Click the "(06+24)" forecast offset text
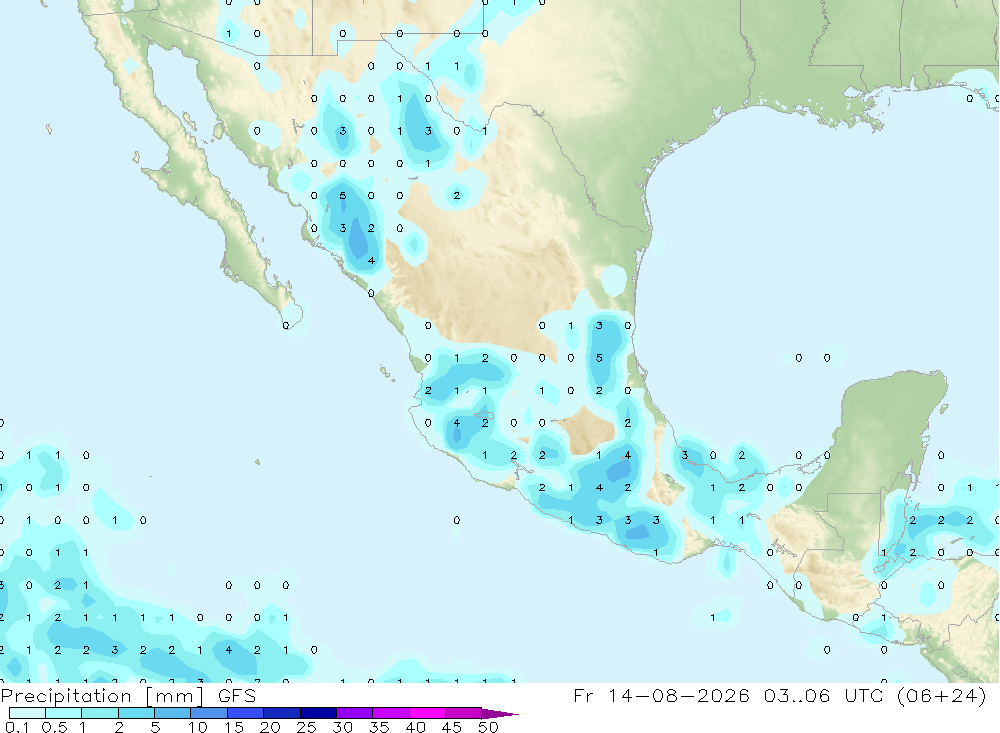This screenshot has width=1000, height=733. (x=941, y=695)
